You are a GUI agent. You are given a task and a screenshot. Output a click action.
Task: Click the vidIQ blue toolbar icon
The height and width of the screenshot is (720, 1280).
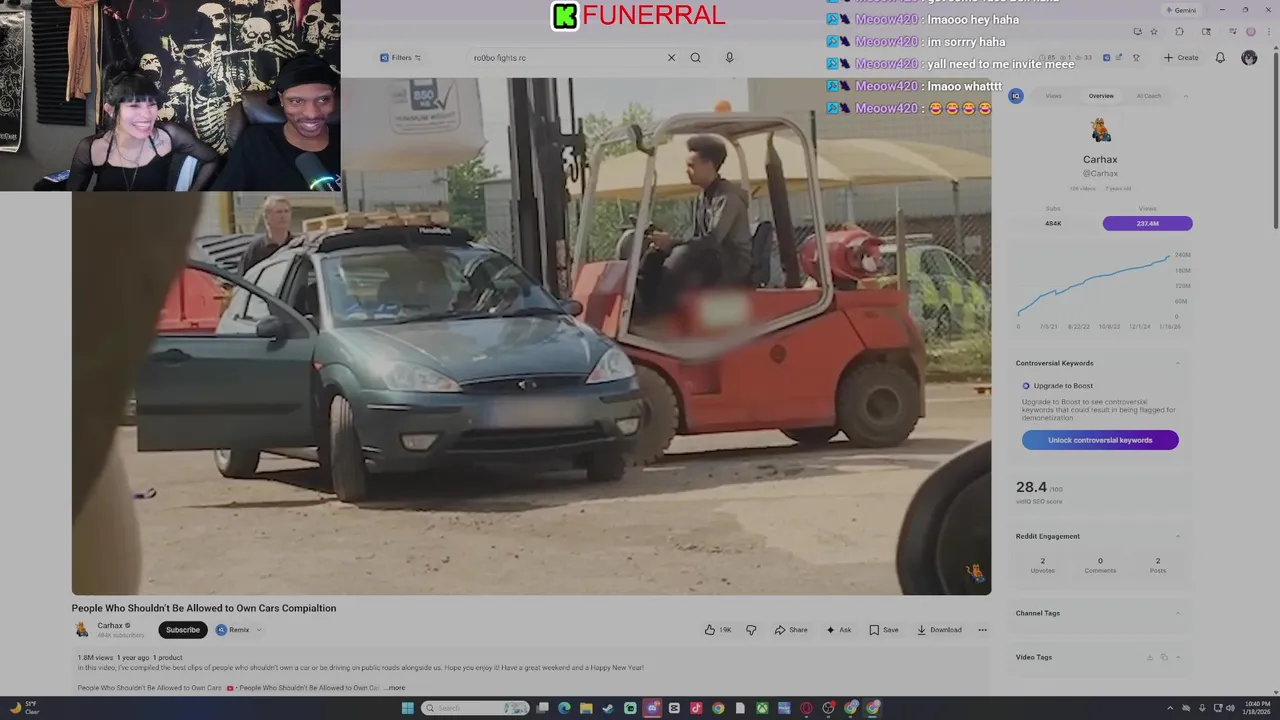pos(1106,58)
